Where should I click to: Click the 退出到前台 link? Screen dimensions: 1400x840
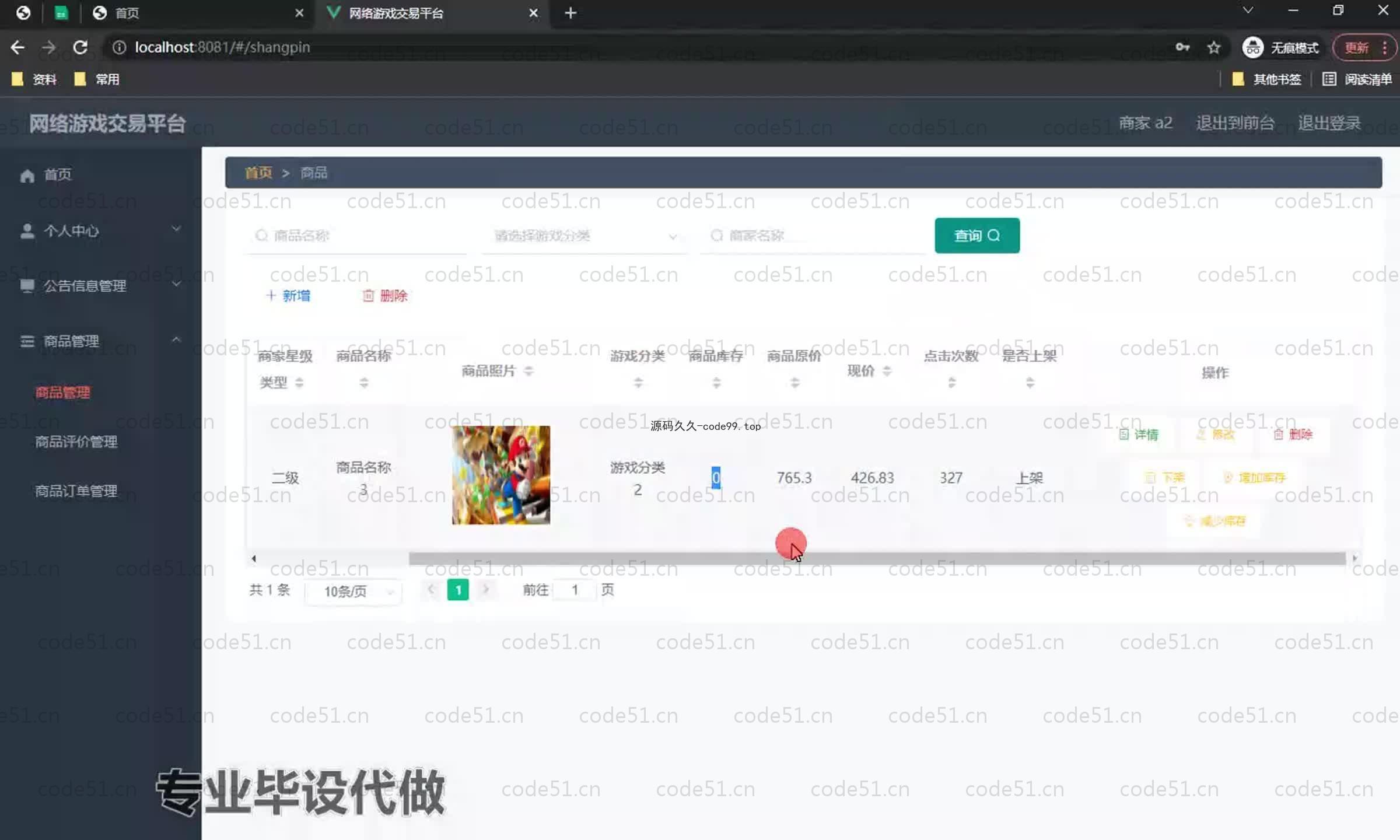[1235, 123]
